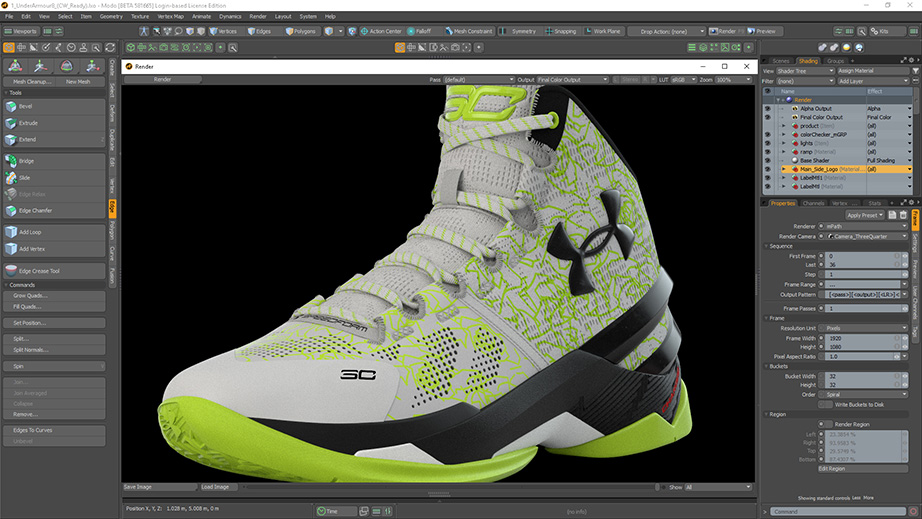Click the Mesh Cleanup button
Screen dimensions: 922x519
[x=31, y=82]
